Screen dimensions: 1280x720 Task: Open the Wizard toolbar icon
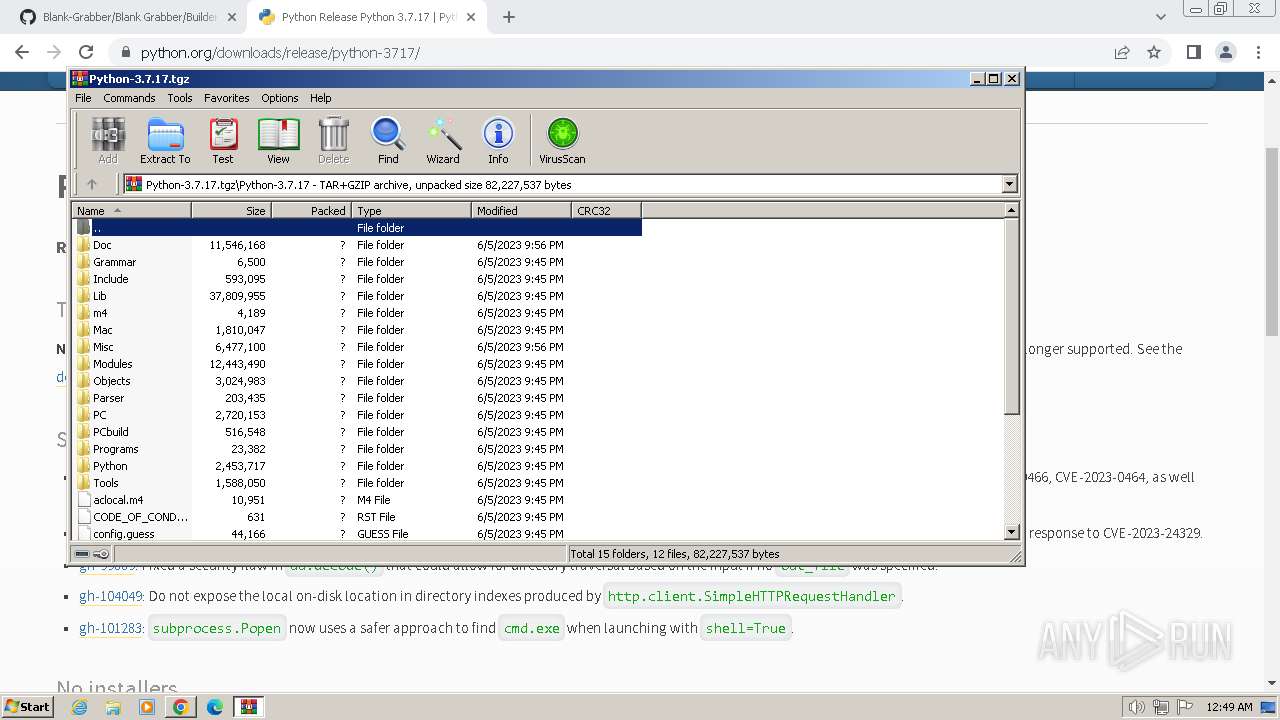pos(443,140)
